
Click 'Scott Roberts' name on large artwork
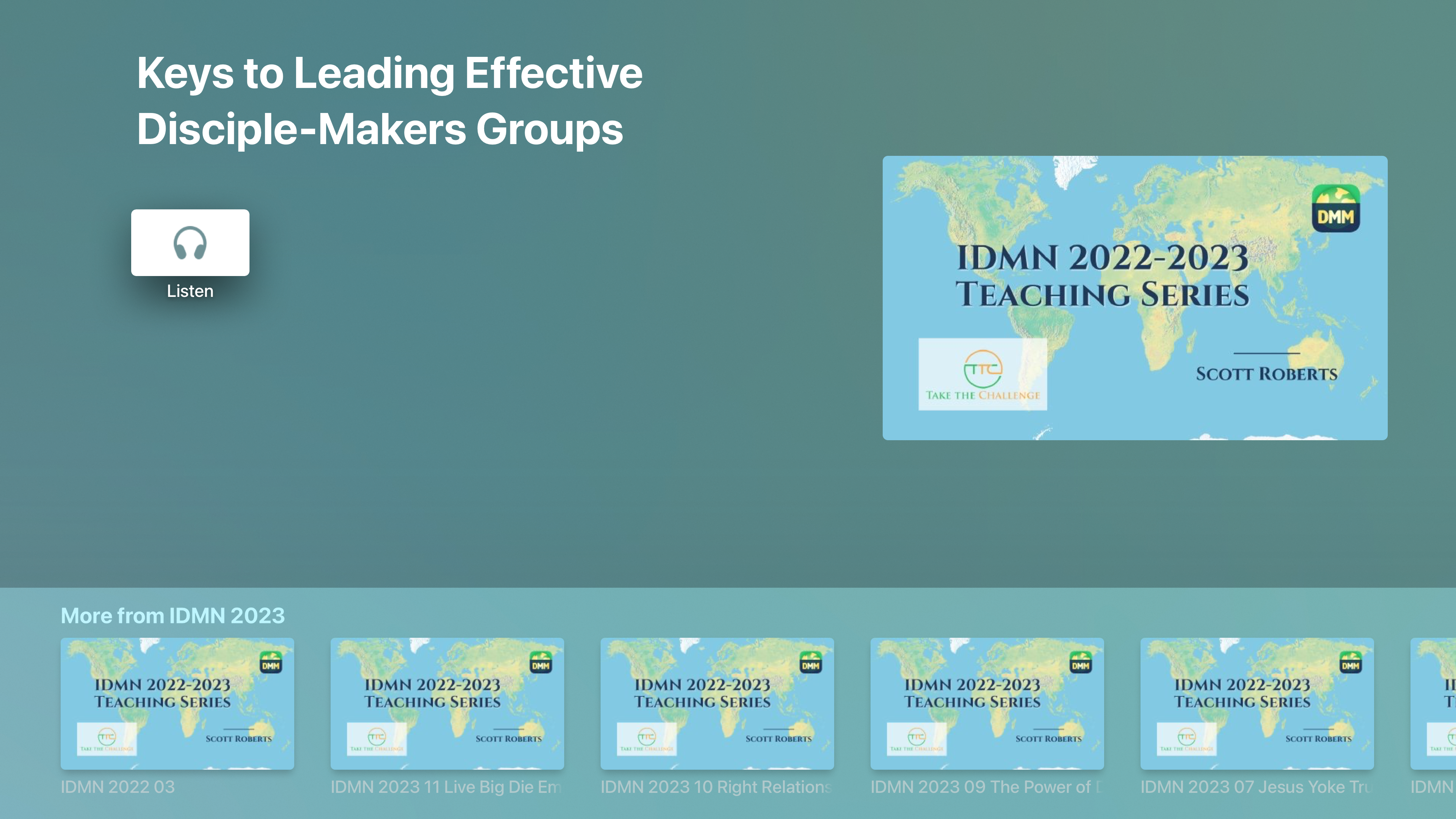pos(1267,374)
